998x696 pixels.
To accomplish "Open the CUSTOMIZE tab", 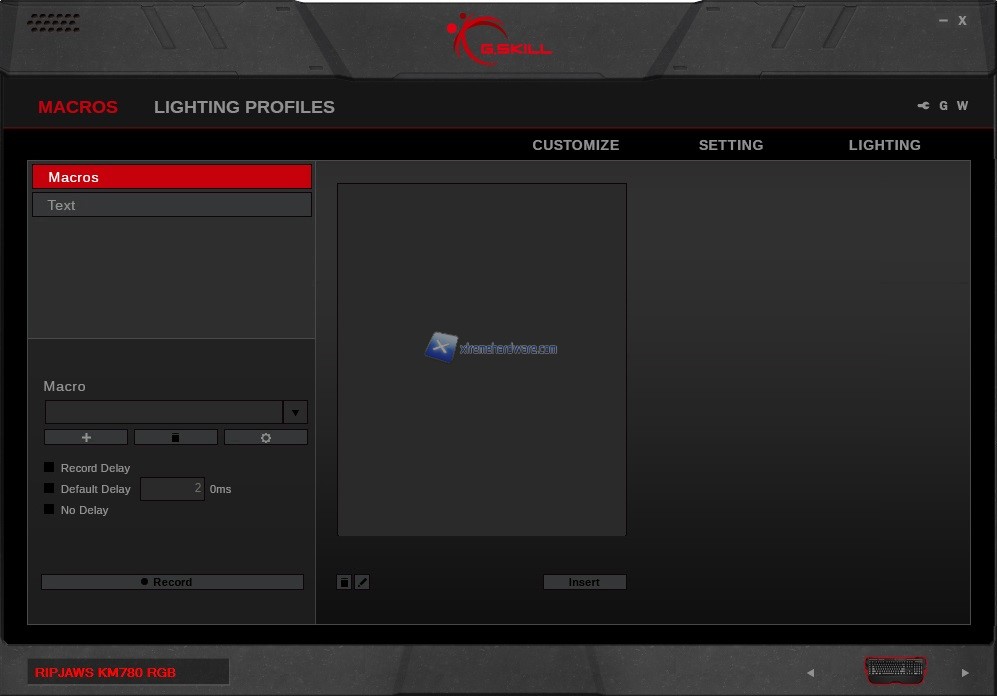I will pos(575,145).
